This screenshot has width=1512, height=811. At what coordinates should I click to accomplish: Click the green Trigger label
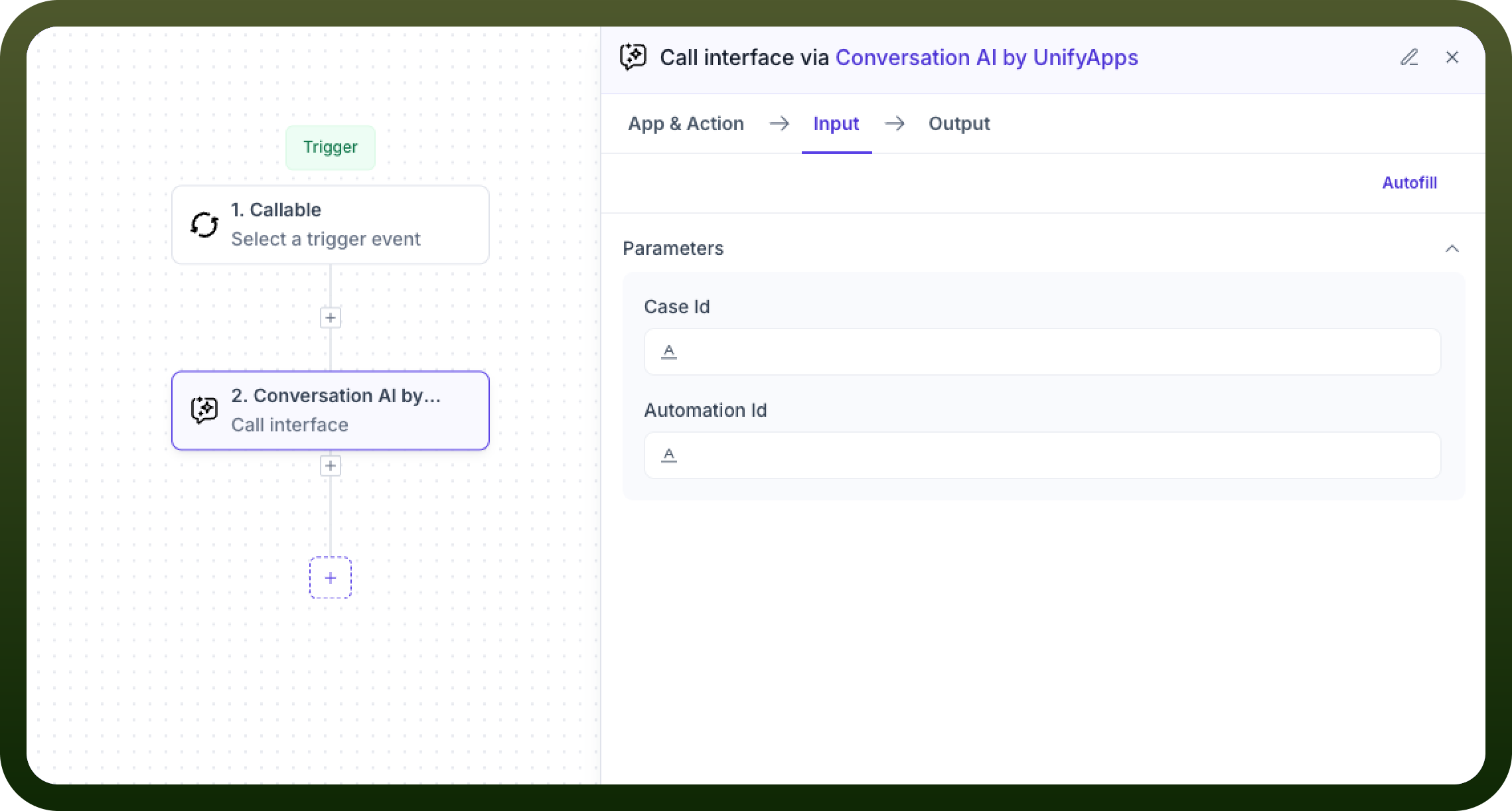[x=331, y=147]
